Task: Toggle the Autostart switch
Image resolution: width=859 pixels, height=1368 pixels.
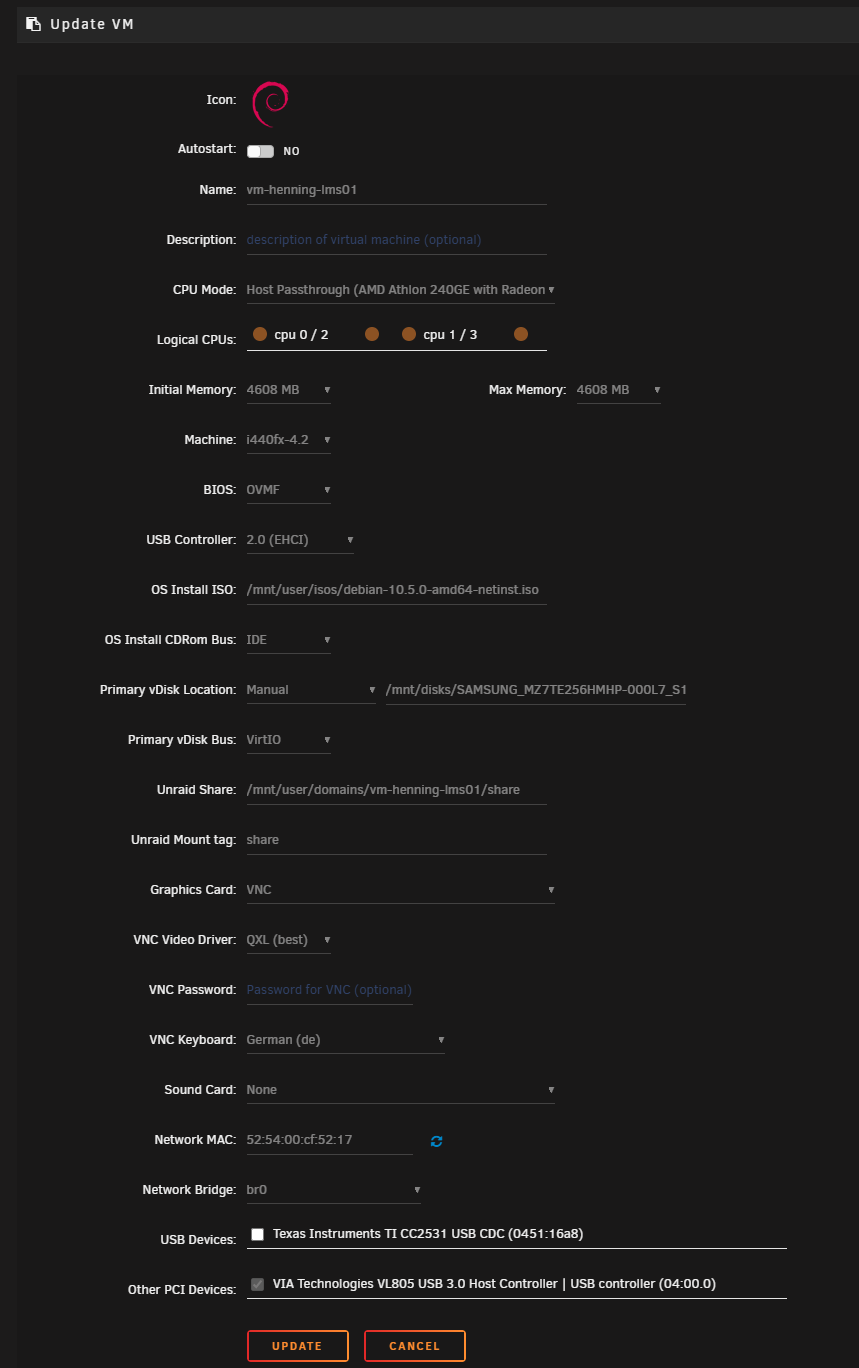Action: pos(260,151)
